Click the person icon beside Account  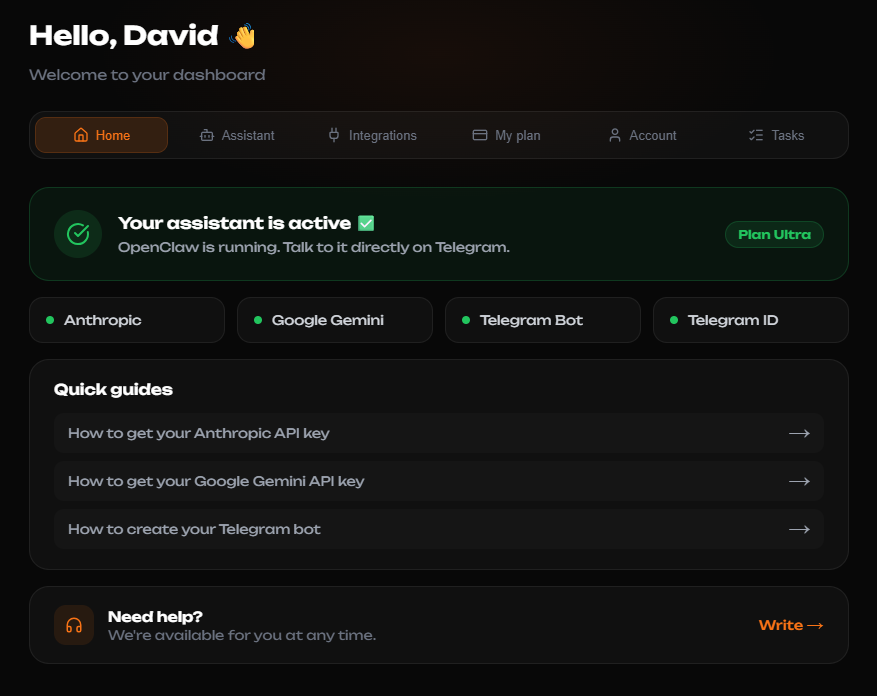615,135
